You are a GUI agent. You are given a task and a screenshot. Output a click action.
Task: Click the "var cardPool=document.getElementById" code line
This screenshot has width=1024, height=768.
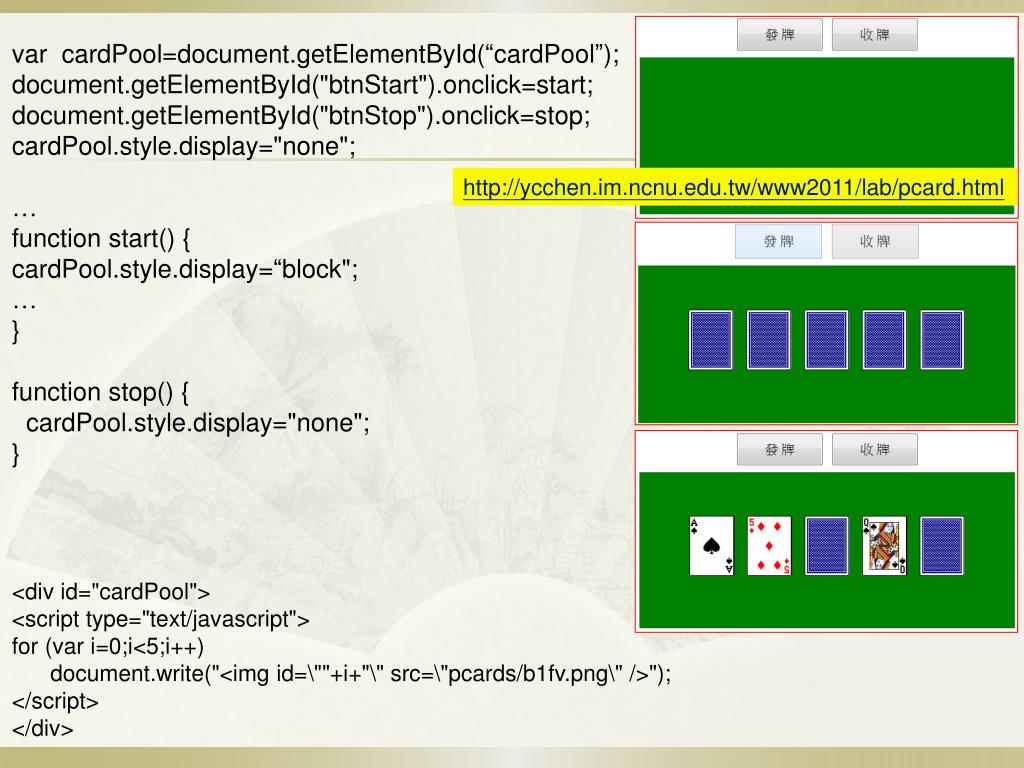point(315,55)
